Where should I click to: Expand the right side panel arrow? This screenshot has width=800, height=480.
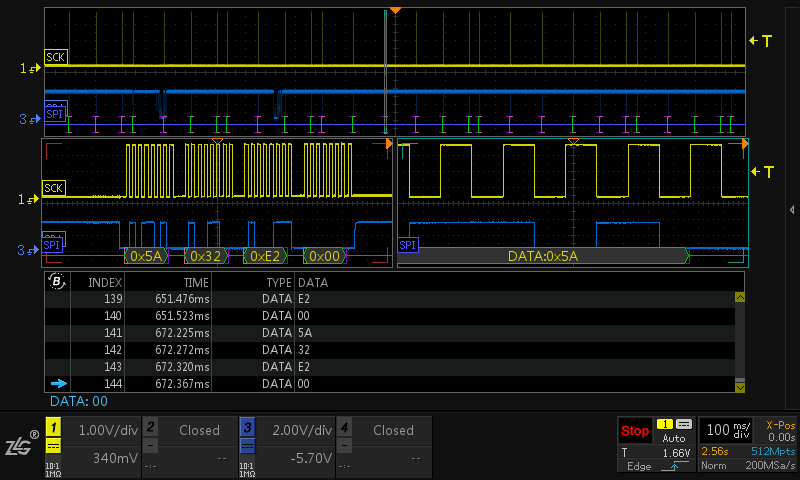point(792,208)
